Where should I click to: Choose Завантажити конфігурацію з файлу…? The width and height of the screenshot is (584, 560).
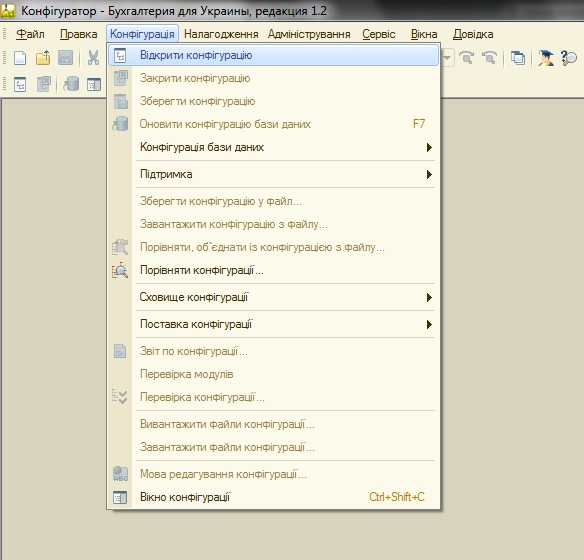tap(273, 224)
